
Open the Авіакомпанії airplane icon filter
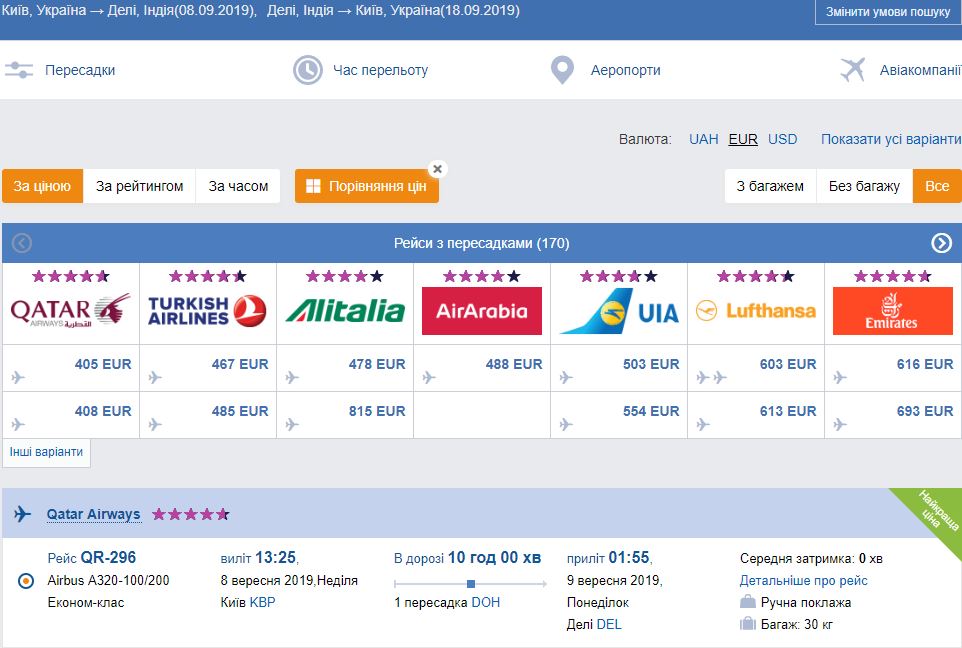click(x=853, y=70)
